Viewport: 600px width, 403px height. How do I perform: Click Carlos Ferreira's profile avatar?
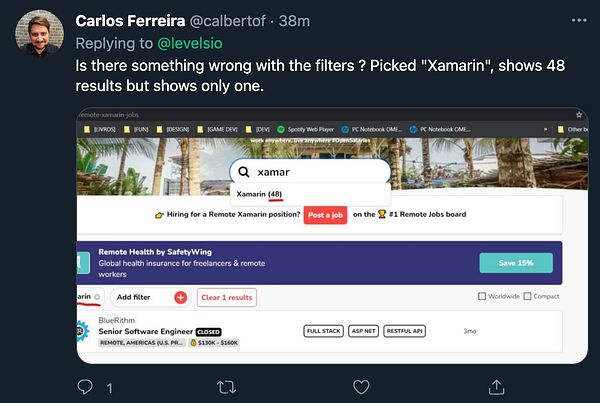pos(39,33)
